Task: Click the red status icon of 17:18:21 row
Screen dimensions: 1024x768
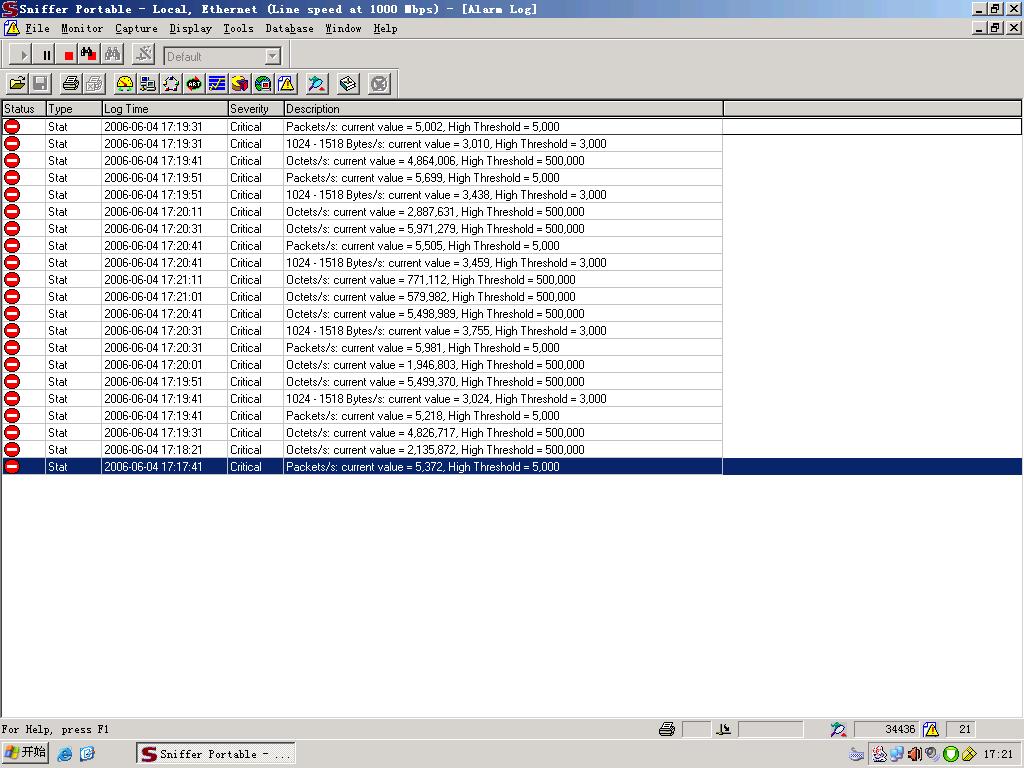Action: (x=12, y=449)
